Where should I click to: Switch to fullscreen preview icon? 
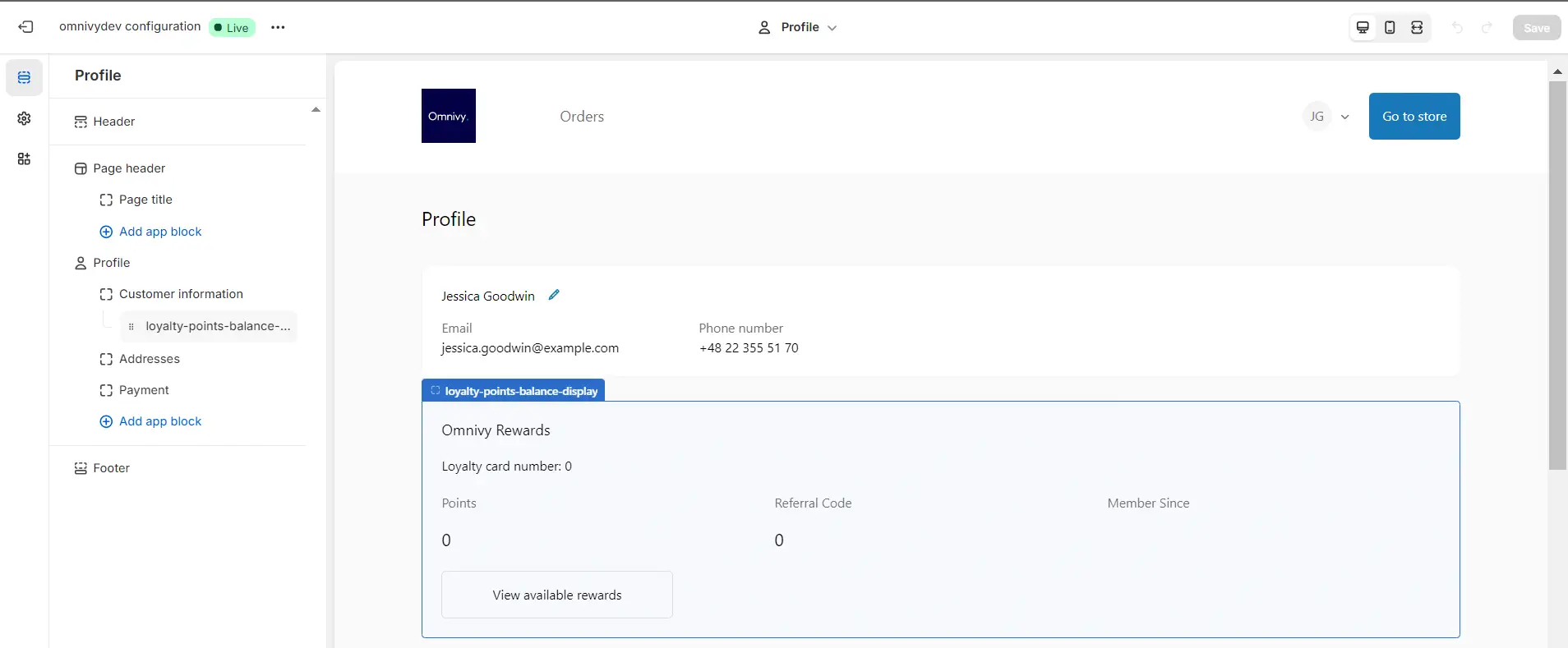(x=1417, y=27)
